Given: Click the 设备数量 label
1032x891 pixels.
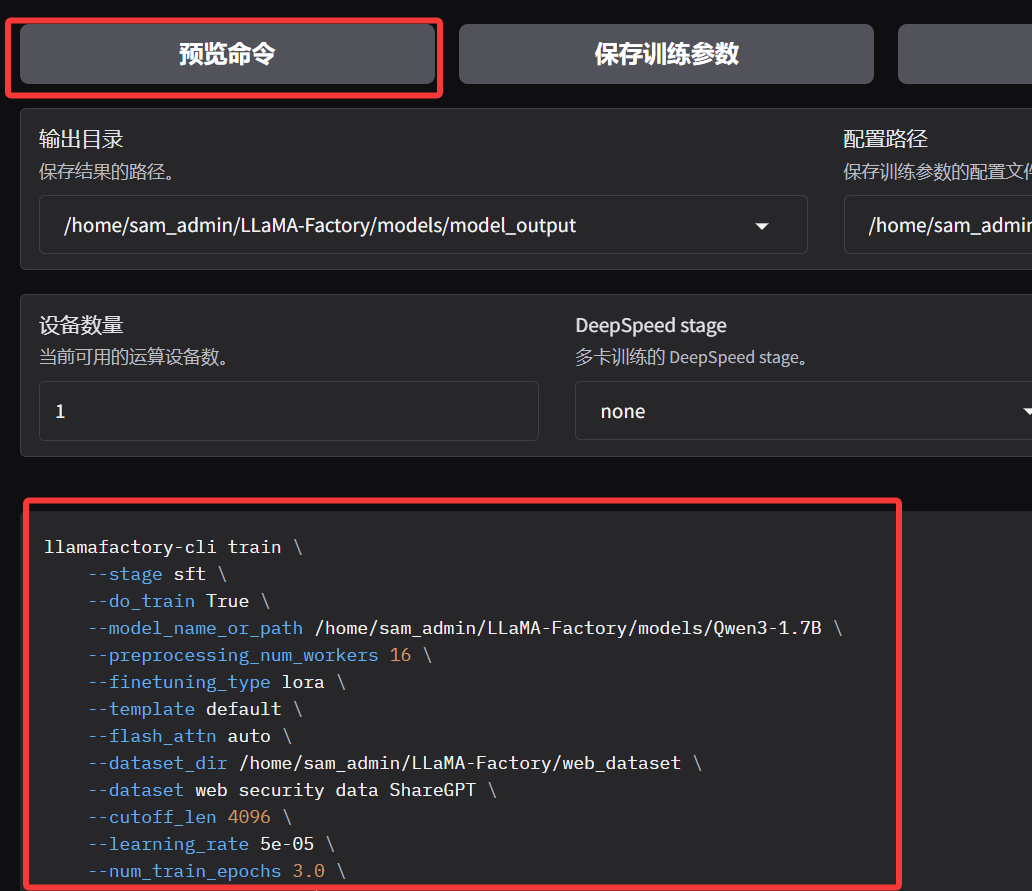Looking at the screenshot, I should point(81,325).
